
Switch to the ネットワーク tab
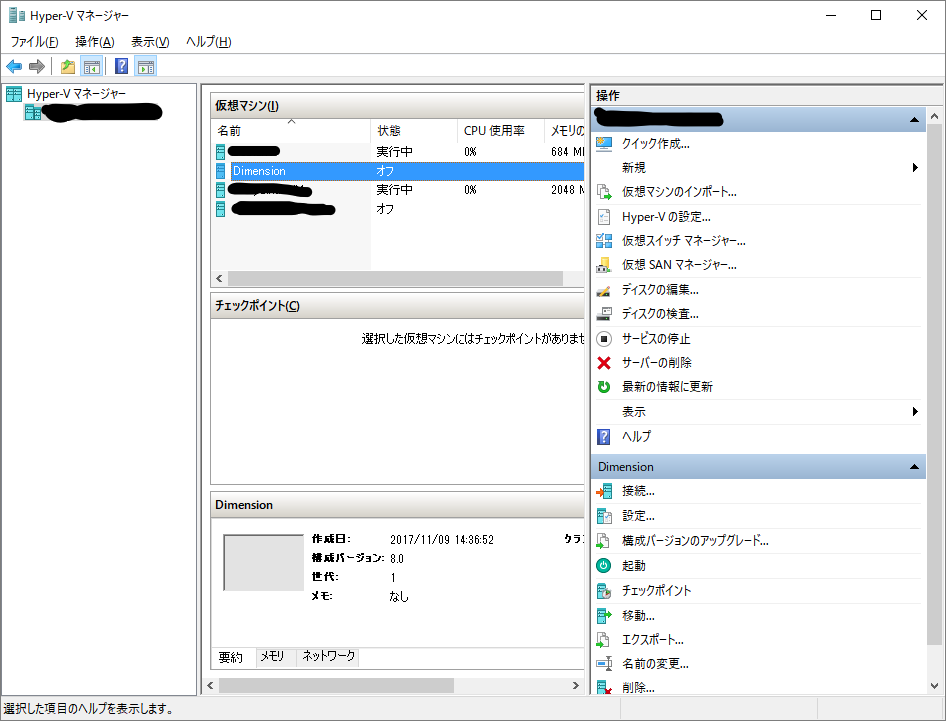328,656
